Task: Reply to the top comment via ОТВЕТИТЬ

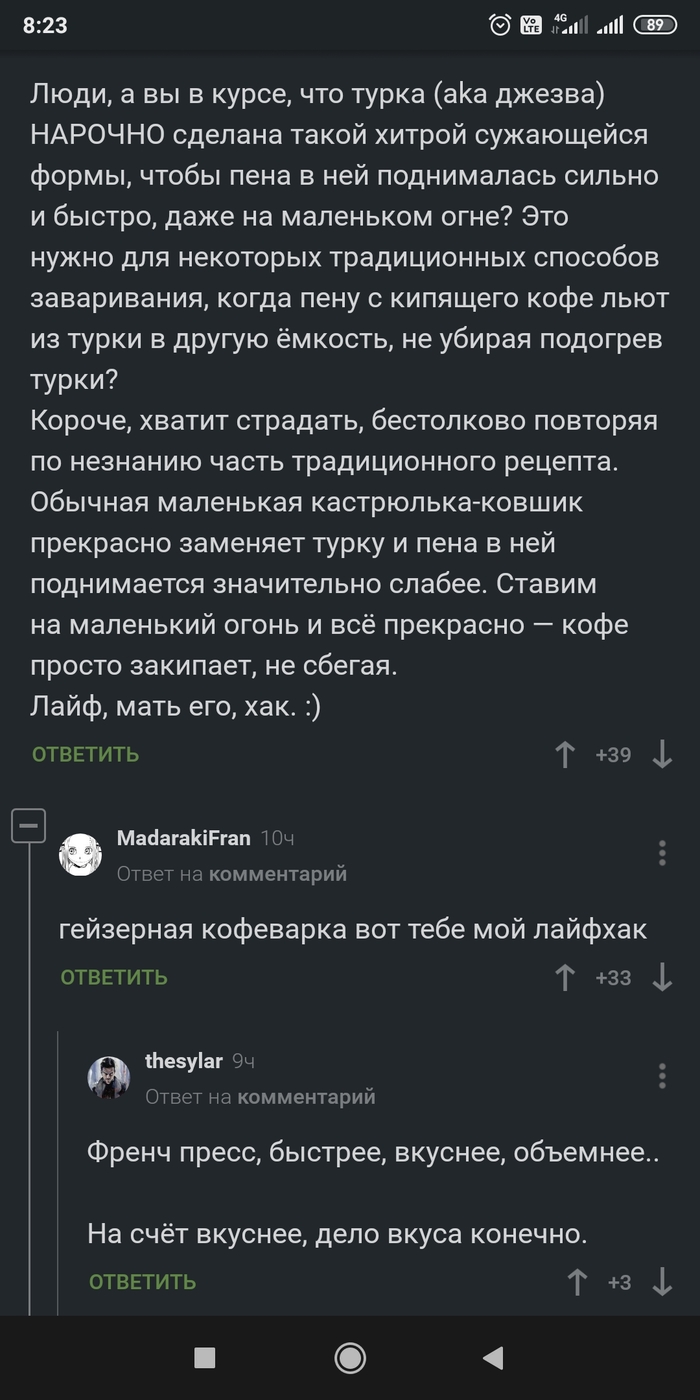Action: (x=86, y=754)
